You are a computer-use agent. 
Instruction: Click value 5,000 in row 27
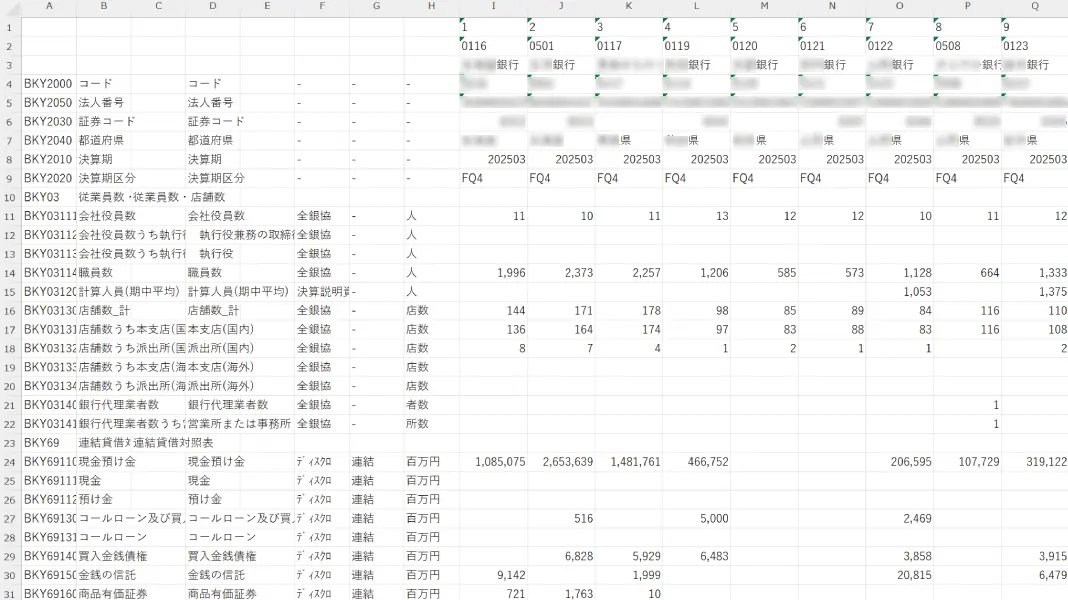point(714,518)
